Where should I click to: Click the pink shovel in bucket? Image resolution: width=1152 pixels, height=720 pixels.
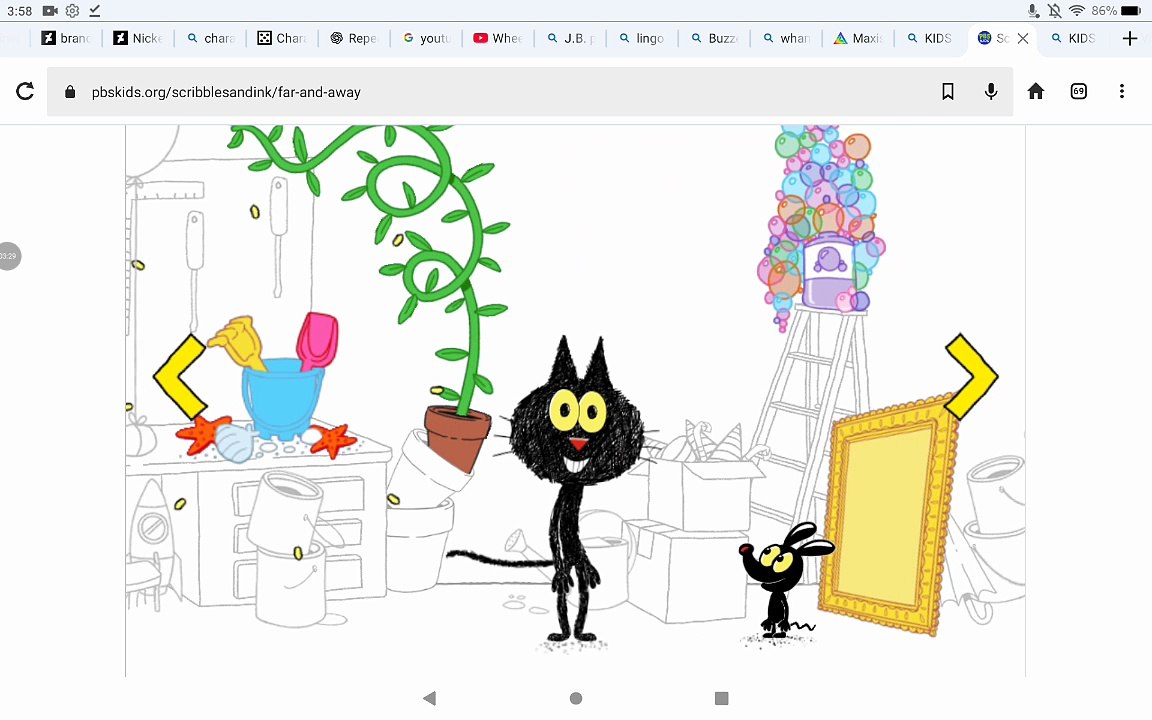coord(317,341)
